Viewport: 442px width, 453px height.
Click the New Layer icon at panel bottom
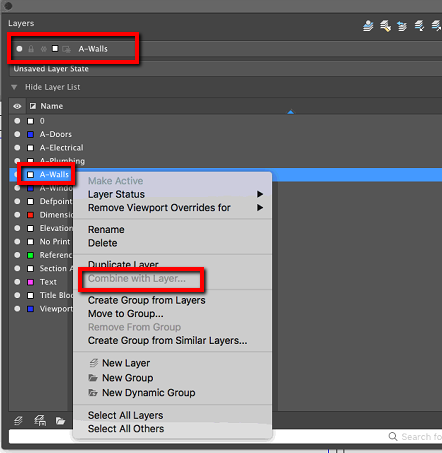coord(18,421)
